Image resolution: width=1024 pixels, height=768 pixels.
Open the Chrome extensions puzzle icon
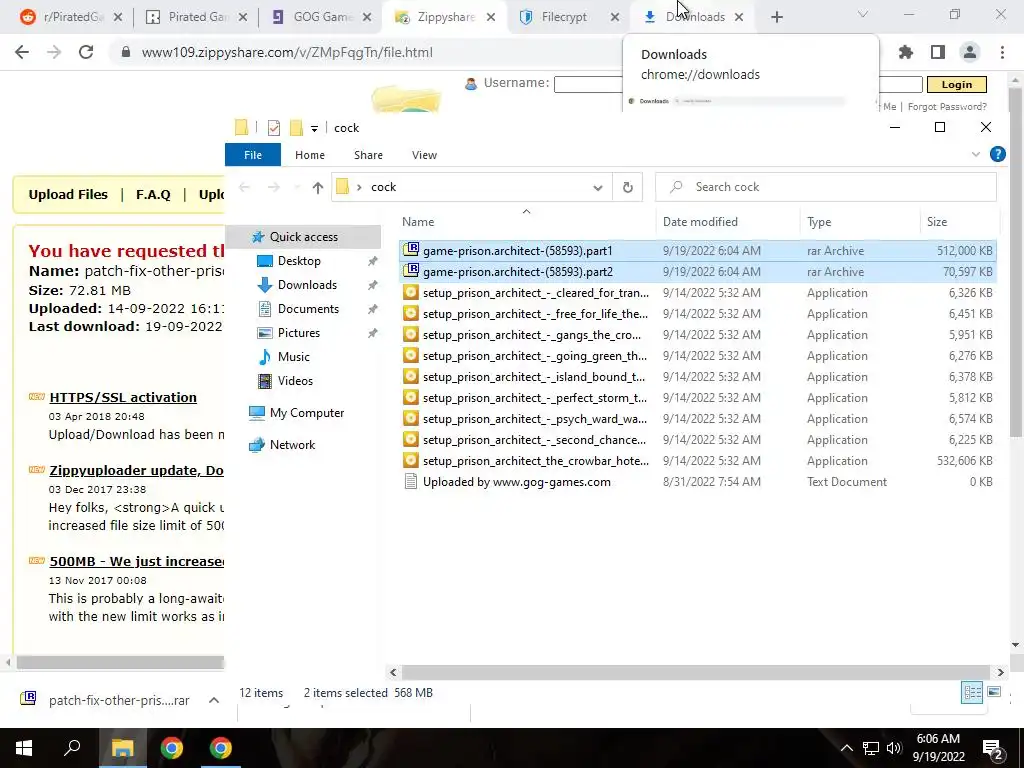905,52
